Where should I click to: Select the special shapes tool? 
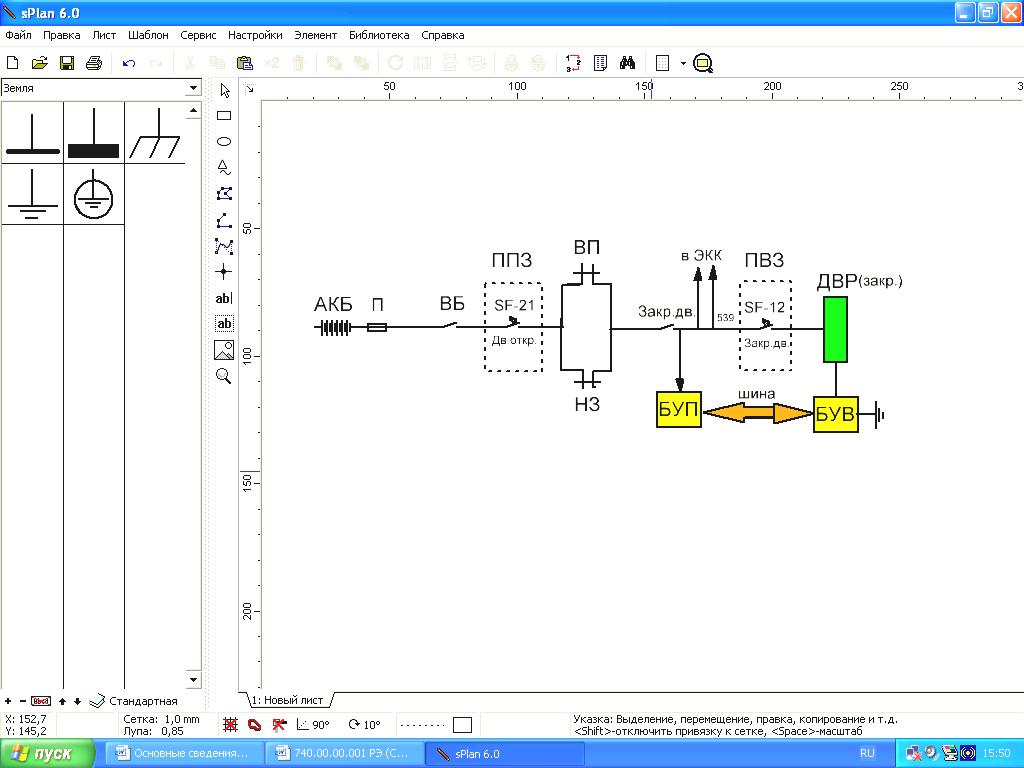tap(224, 168)
